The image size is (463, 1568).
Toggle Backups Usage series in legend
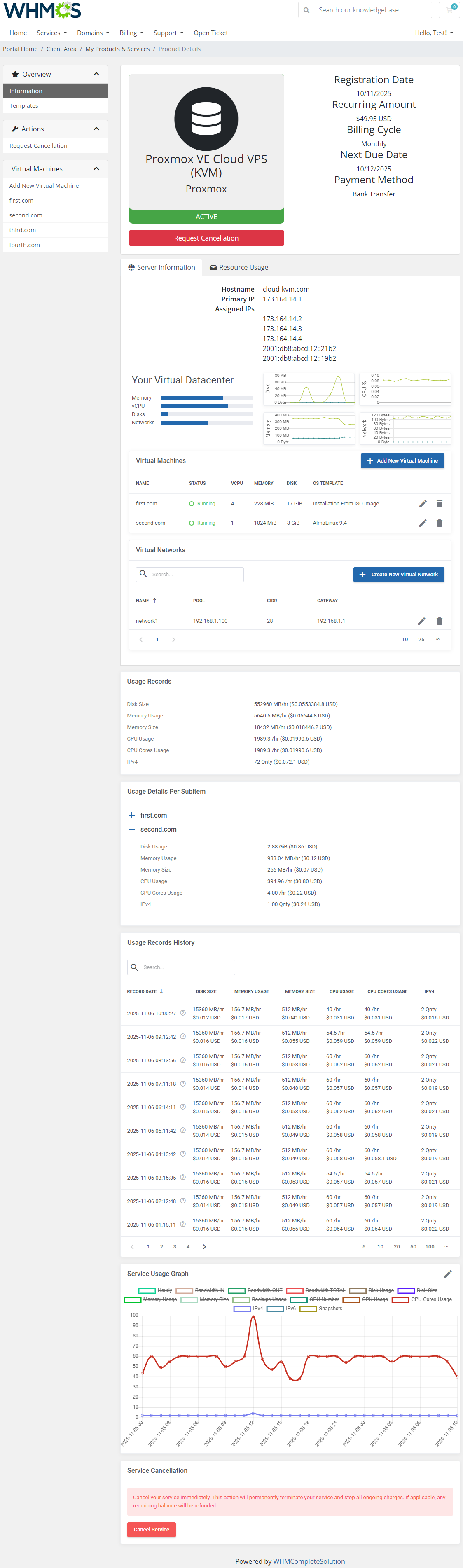point(260,1299)
